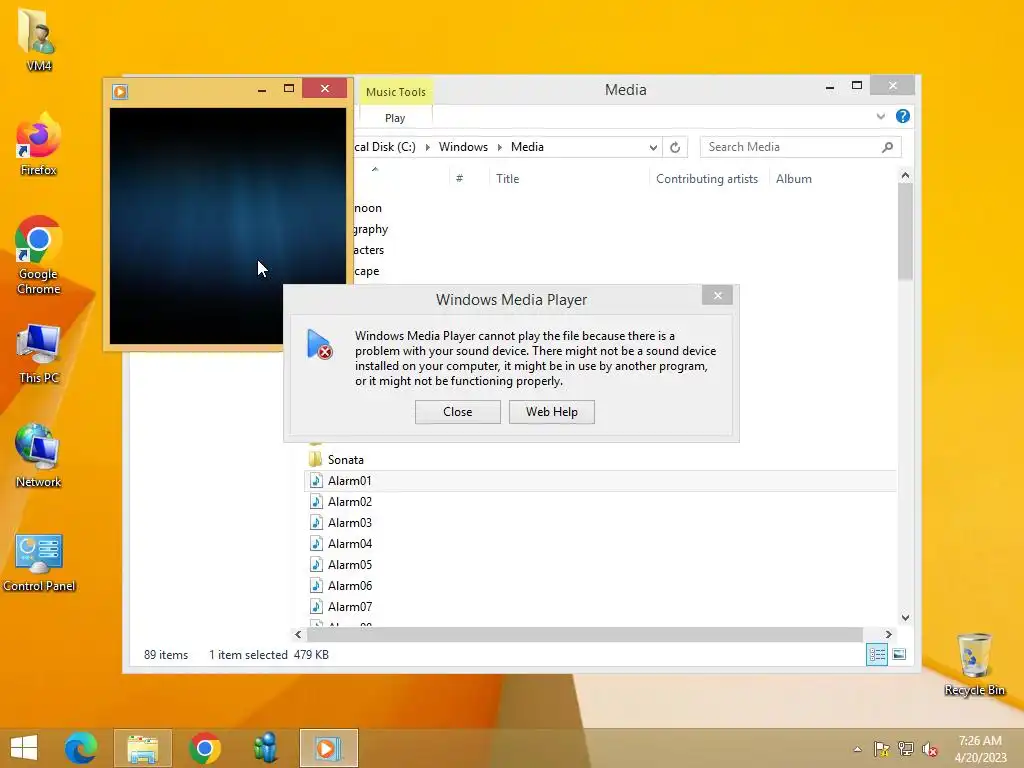Screen dimensions: 1024x768
Task: Select the Alarm03 file
Action: pos(349,522)
